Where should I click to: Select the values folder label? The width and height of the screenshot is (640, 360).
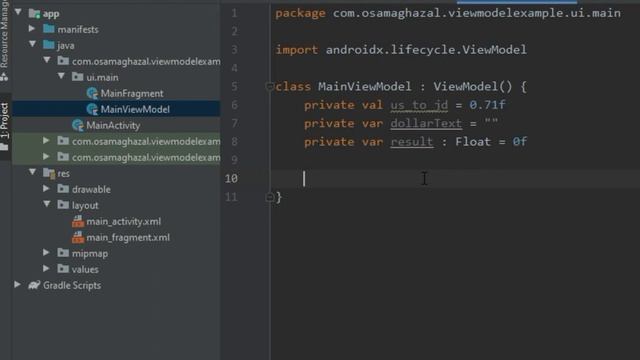coord(85,269)
